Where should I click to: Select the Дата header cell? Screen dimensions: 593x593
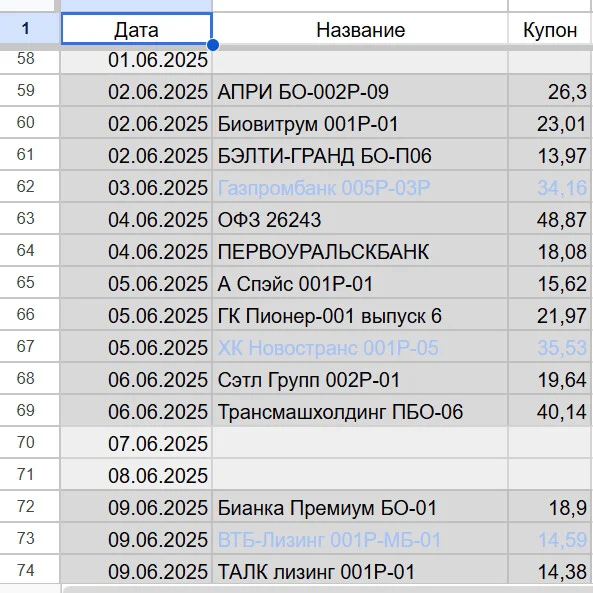pos(137,29)
